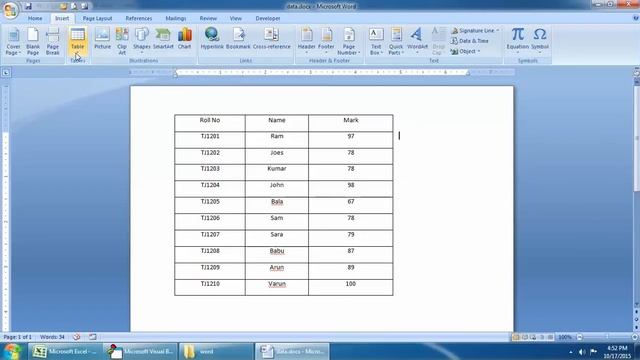The height and width of the screenshot is (360, 640).
Task: Switch to Draft view
Action: pyautogui.click(x=550, y=337)
